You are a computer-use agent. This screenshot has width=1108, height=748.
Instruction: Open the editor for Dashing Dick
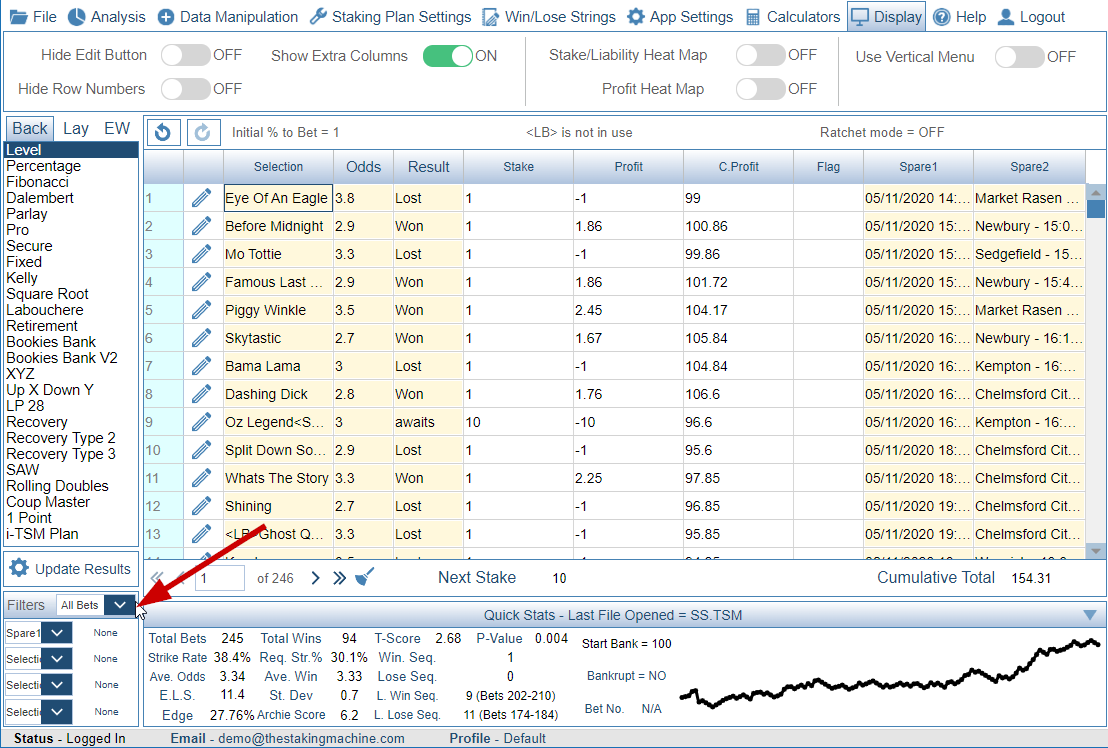point(201,394)
